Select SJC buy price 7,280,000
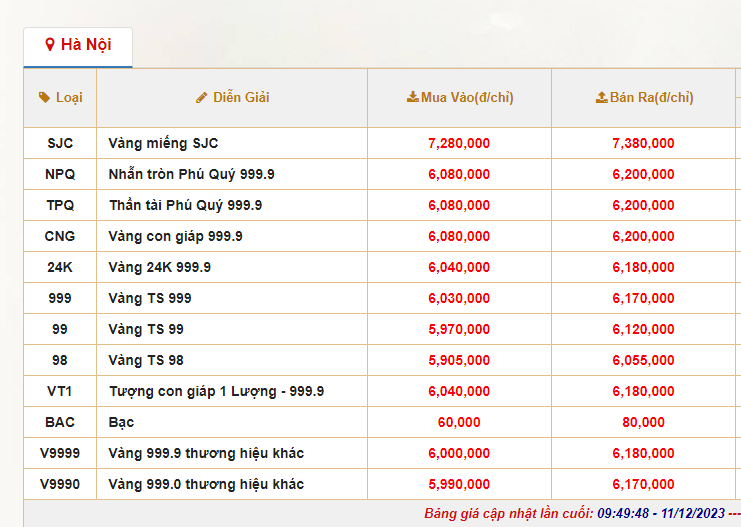Screen dimensions: 741x527 point(459,143)
